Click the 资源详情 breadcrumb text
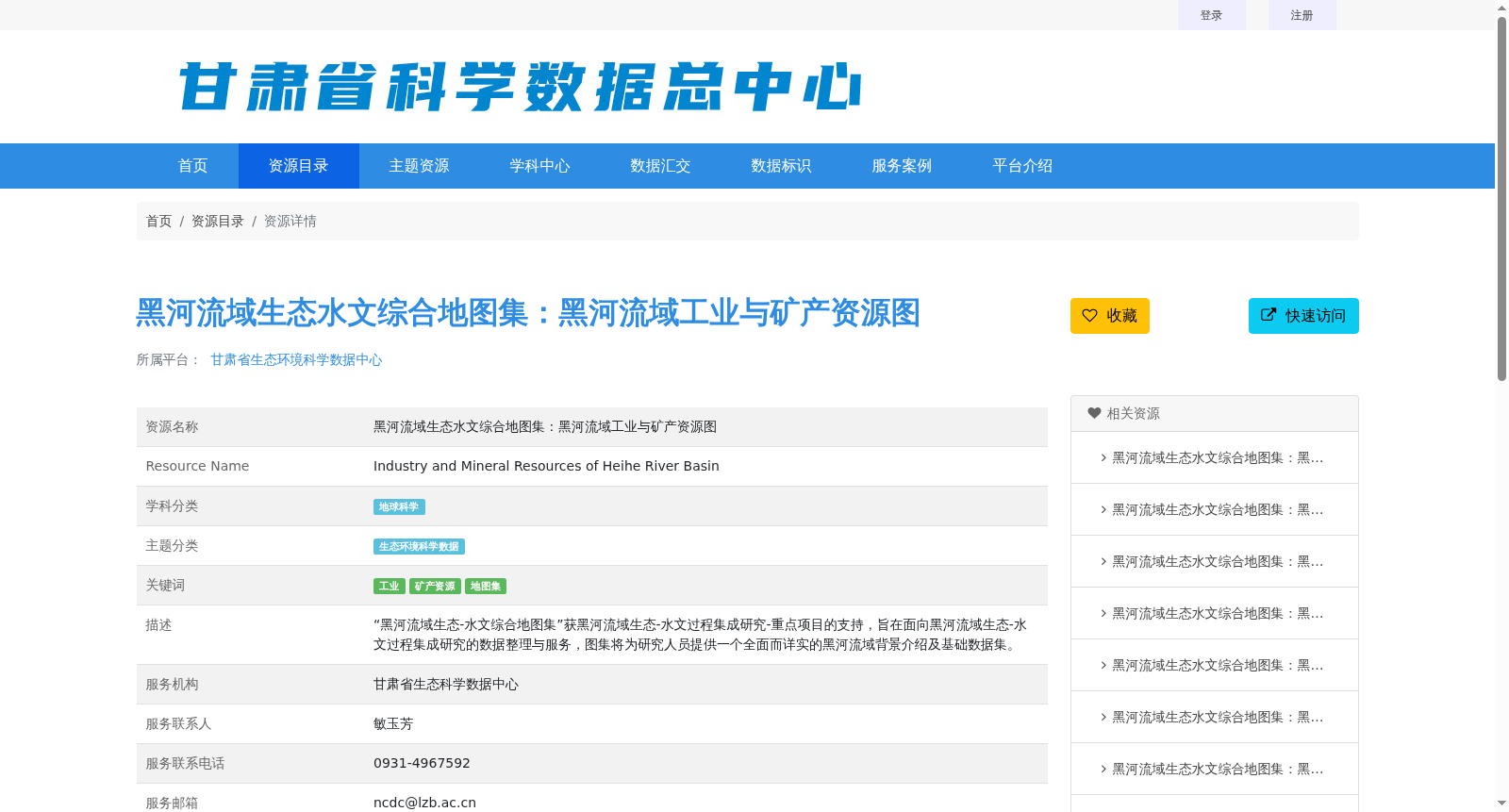 (290, 221)
